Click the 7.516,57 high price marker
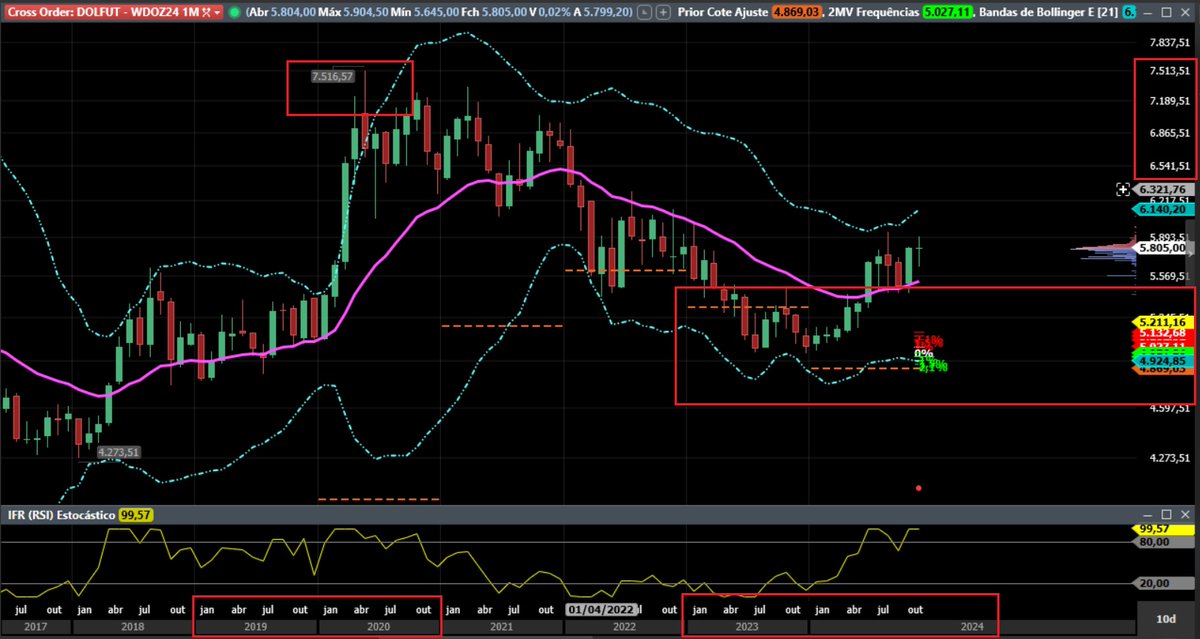This screenshot has width=1200, height=639. click(332, 76)
